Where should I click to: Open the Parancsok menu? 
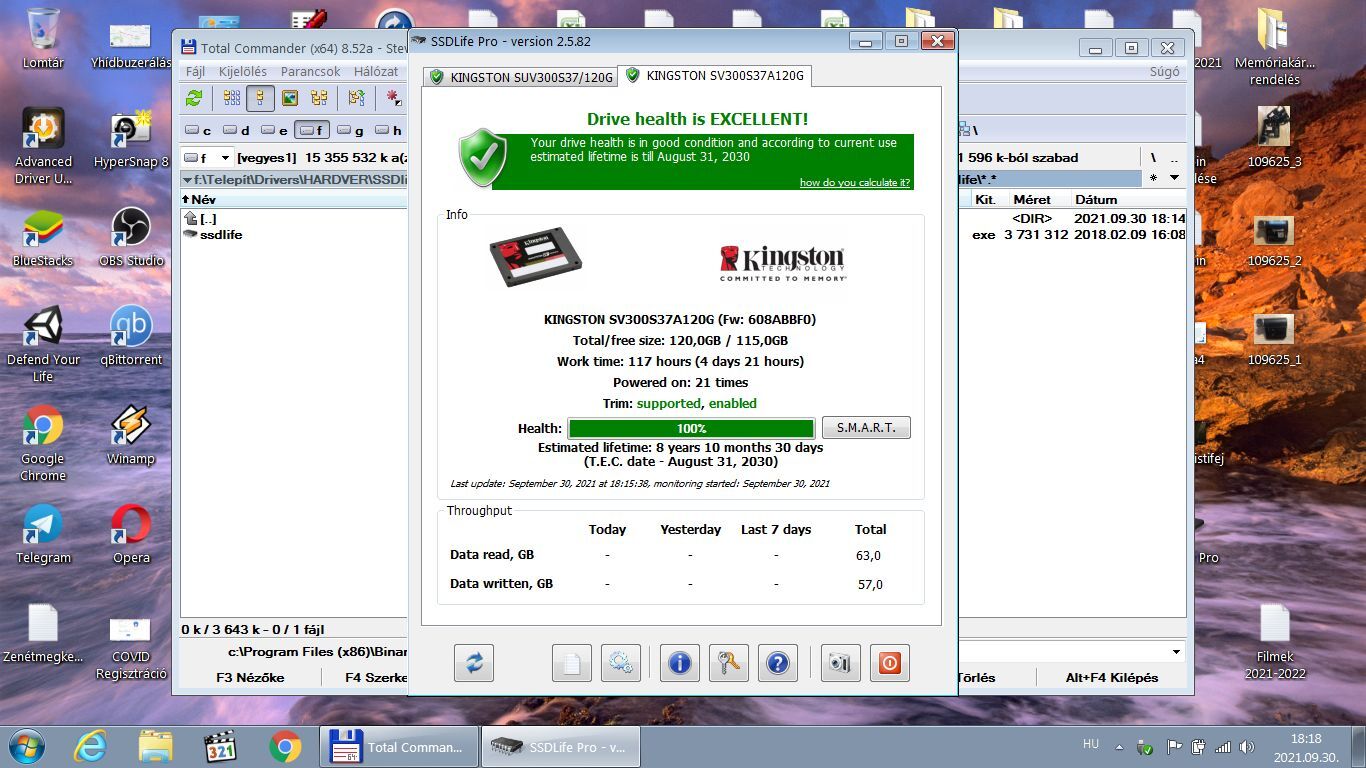coord(310,71)
